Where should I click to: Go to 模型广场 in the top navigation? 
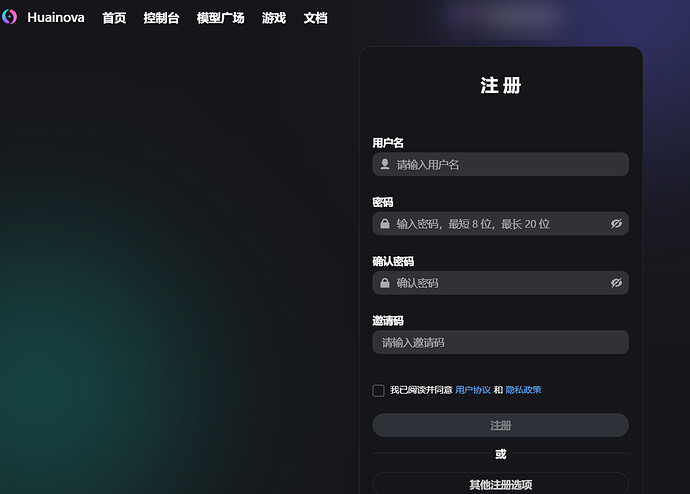coord(220,18)
